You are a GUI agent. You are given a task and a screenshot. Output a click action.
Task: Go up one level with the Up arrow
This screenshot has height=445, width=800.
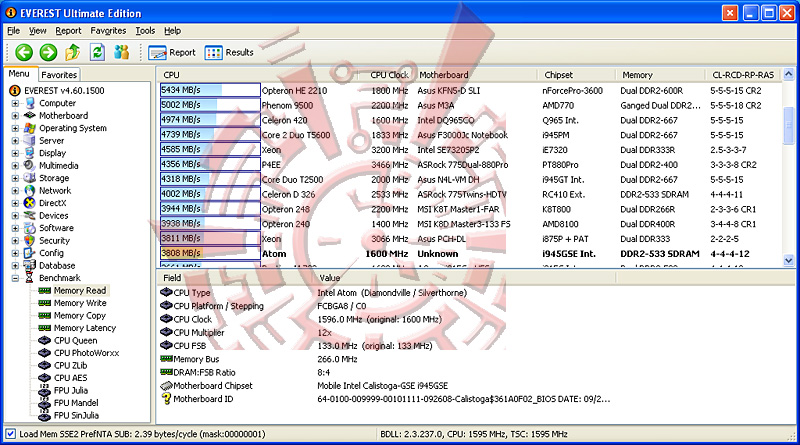(72, 52)
